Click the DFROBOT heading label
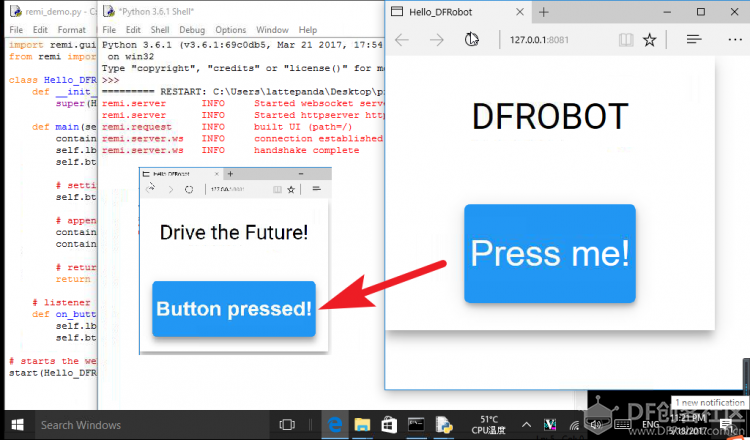 pyautogui.click(x=550, y=117)
